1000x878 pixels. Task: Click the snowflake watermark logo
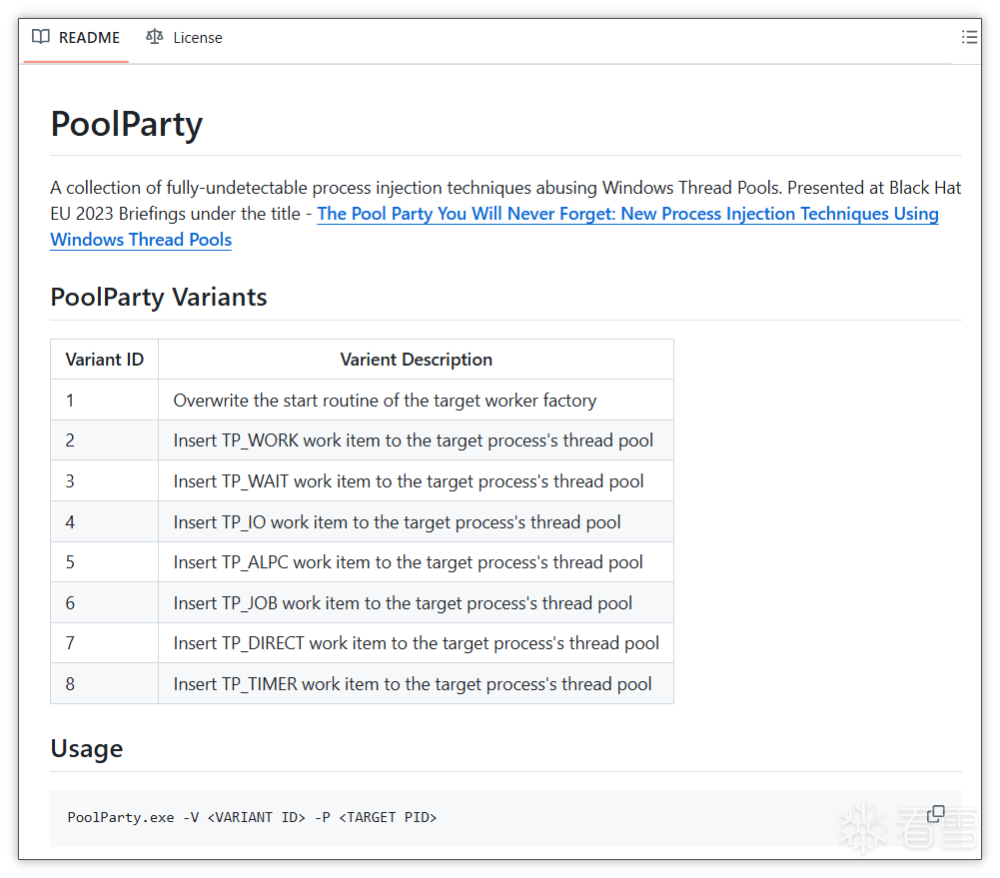(858, 826)
